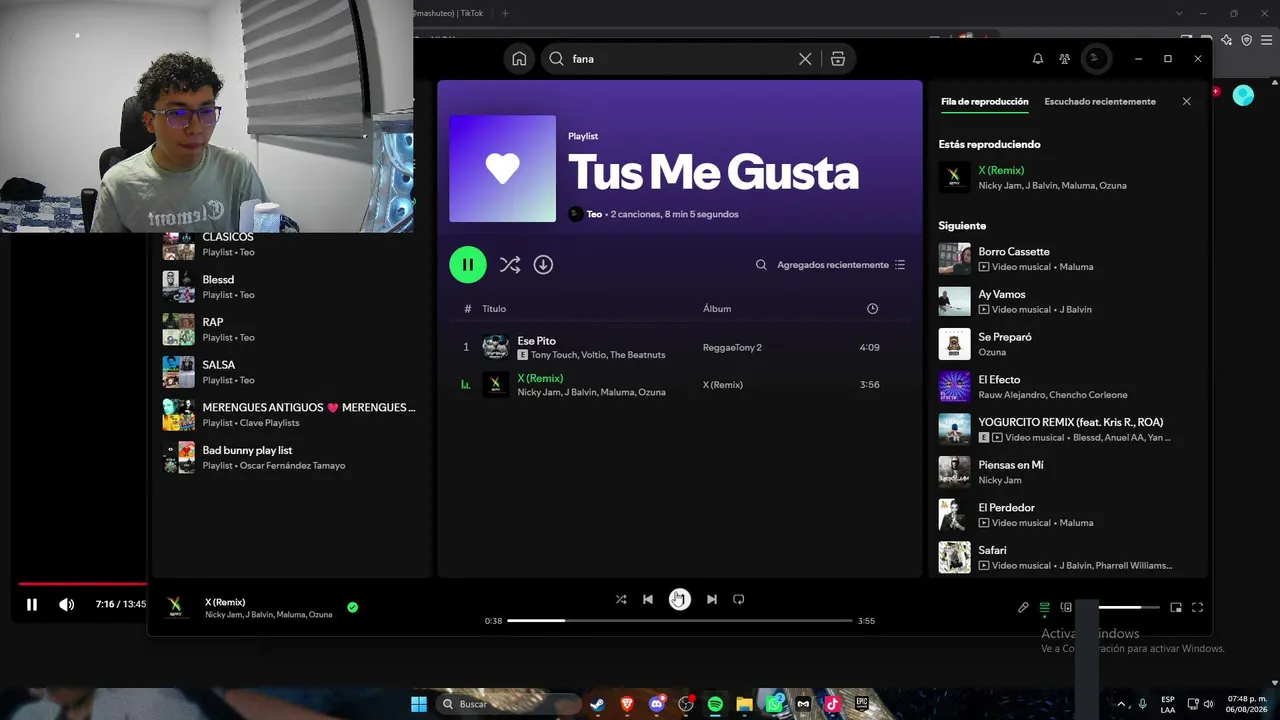Show hidden icons in the system tray
Screen dimensions: 1280x720
(x=1120, y=704)
